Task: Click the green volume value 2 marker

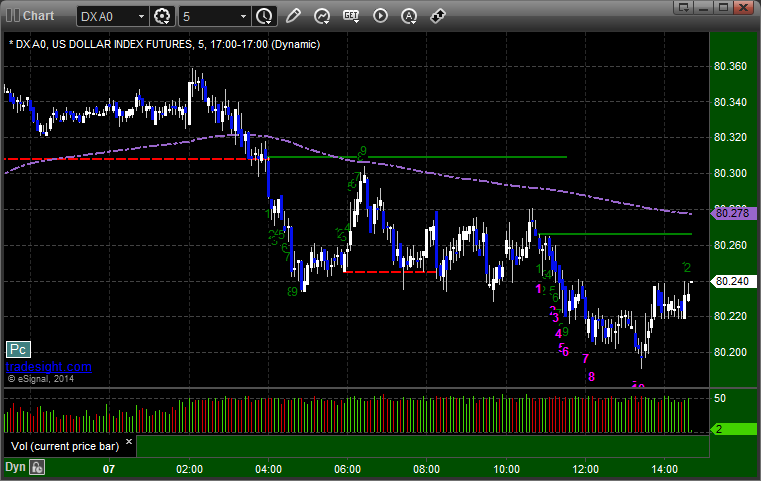Action: pos(733,429)
